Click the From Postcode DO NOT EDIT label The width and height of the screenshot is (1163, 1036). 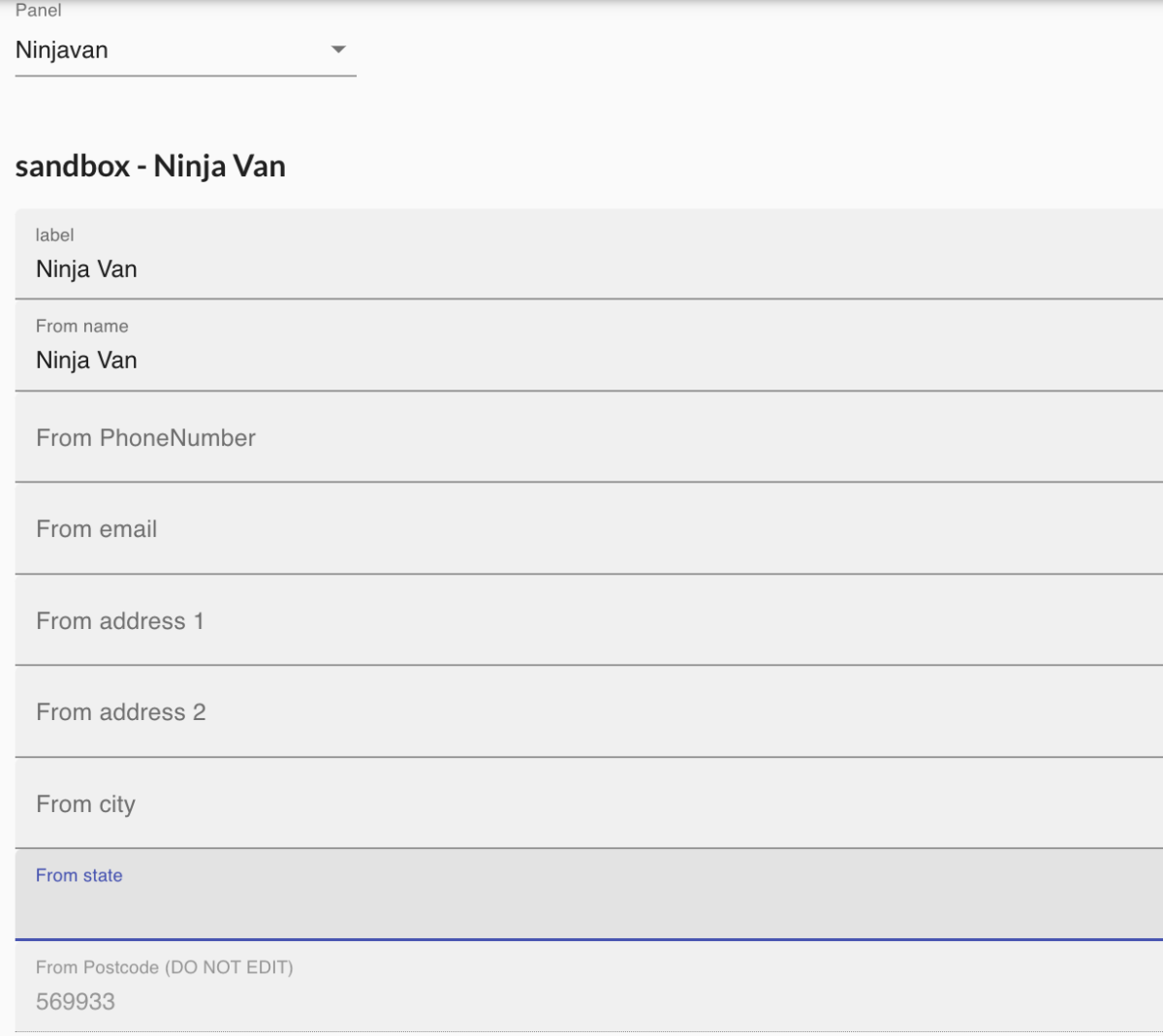point(164,967)
